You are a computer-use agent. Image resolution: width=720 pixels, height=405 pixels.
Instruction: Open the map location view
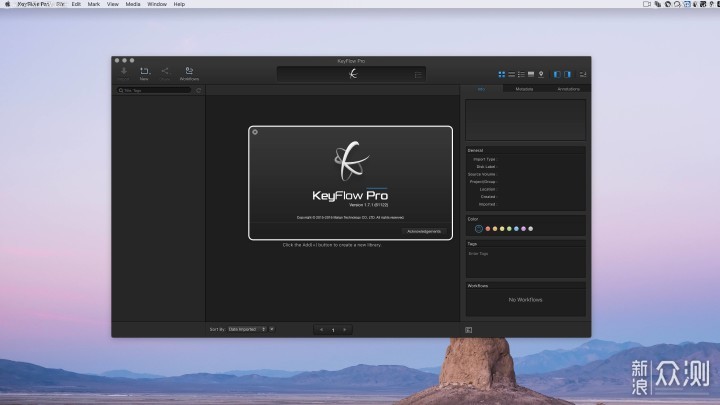pos(541,74)
